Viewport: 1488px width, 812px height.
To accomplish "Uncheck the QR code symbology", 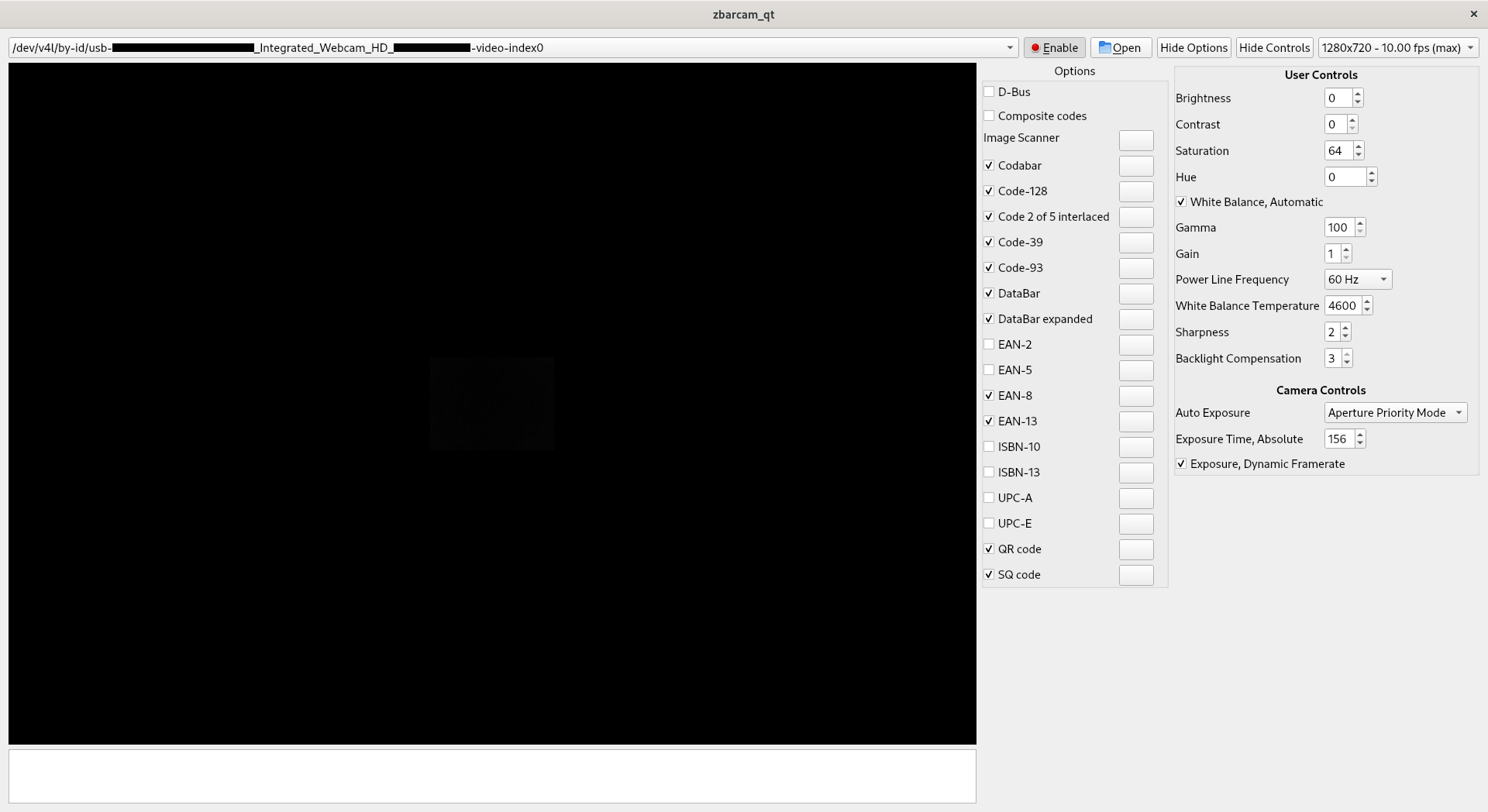I will pos(989,549).
